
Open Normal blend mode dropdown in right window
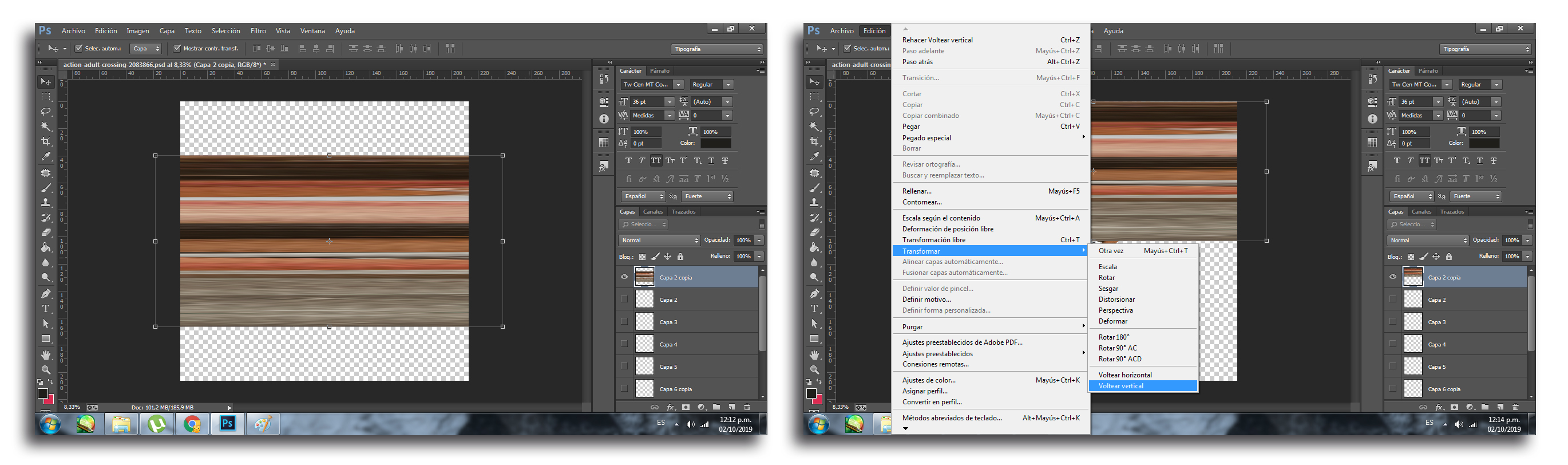click(x=1428, y=240)
